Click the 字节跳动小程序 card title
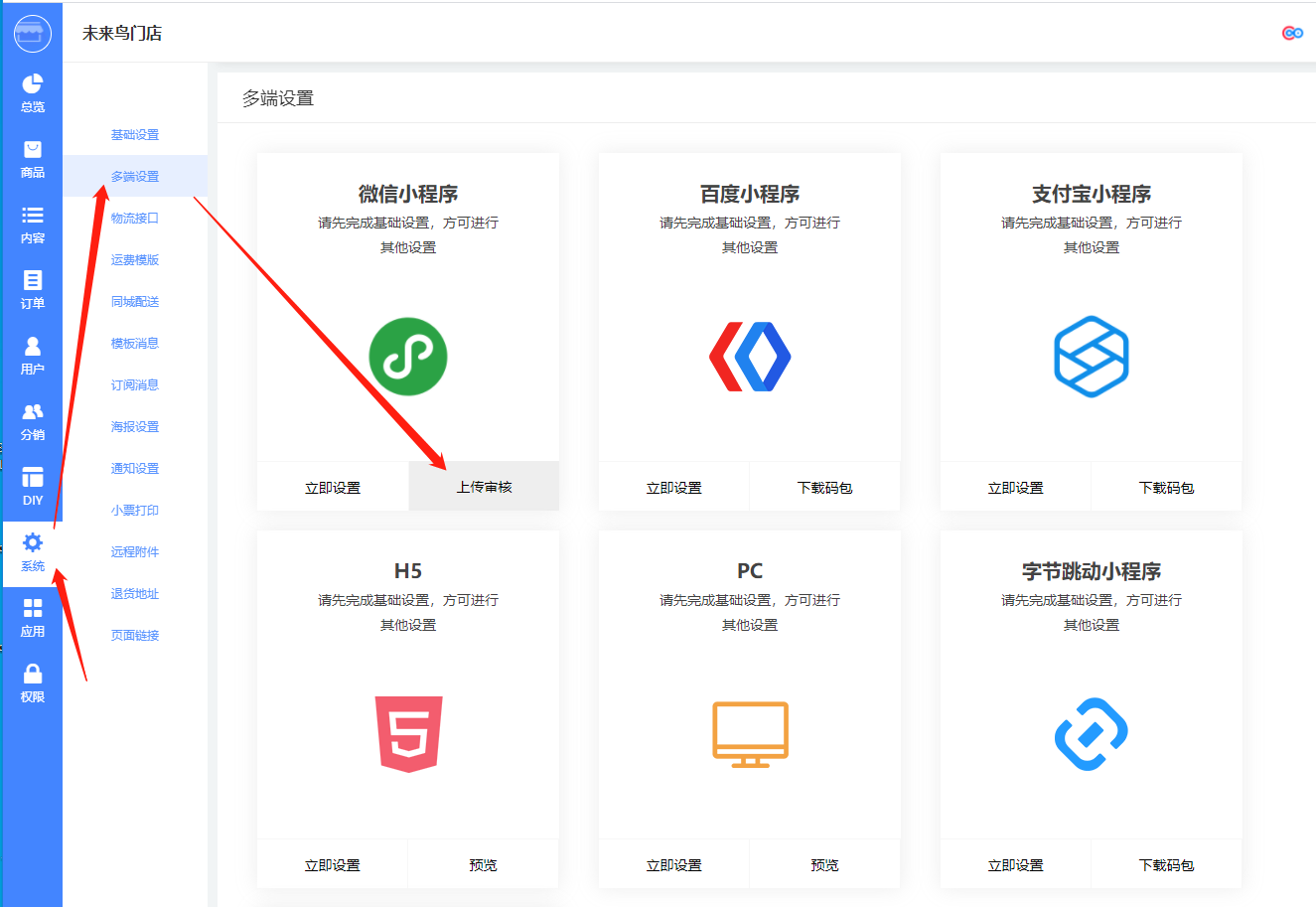 tap(1092, 571)
